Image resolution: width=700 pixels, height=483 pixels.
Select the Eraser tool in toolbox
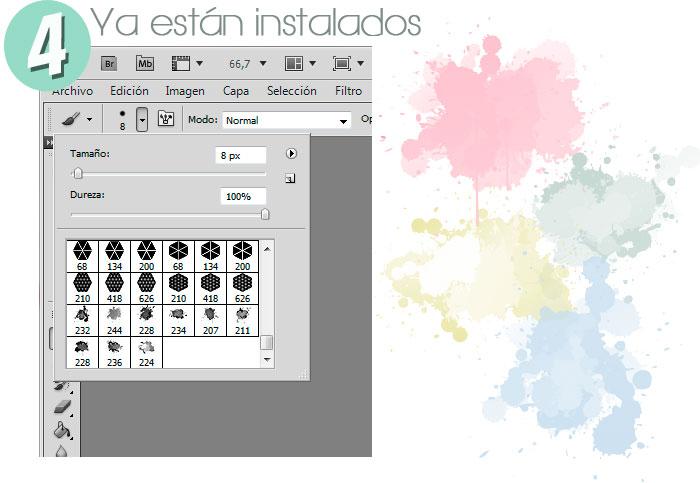point(61,409)
